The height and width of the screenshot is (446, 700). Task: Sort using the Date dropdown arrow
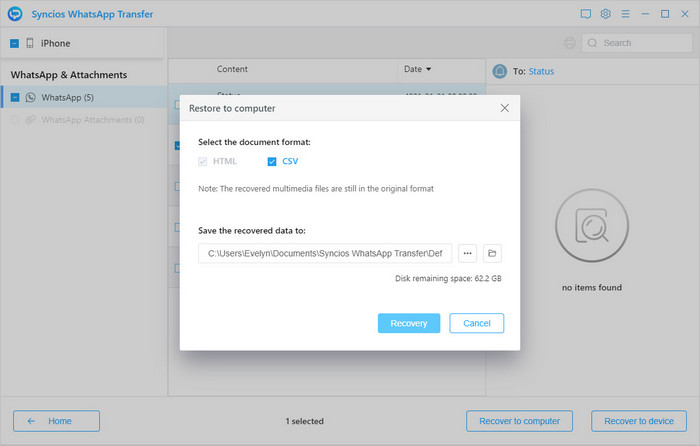point(429,69)
